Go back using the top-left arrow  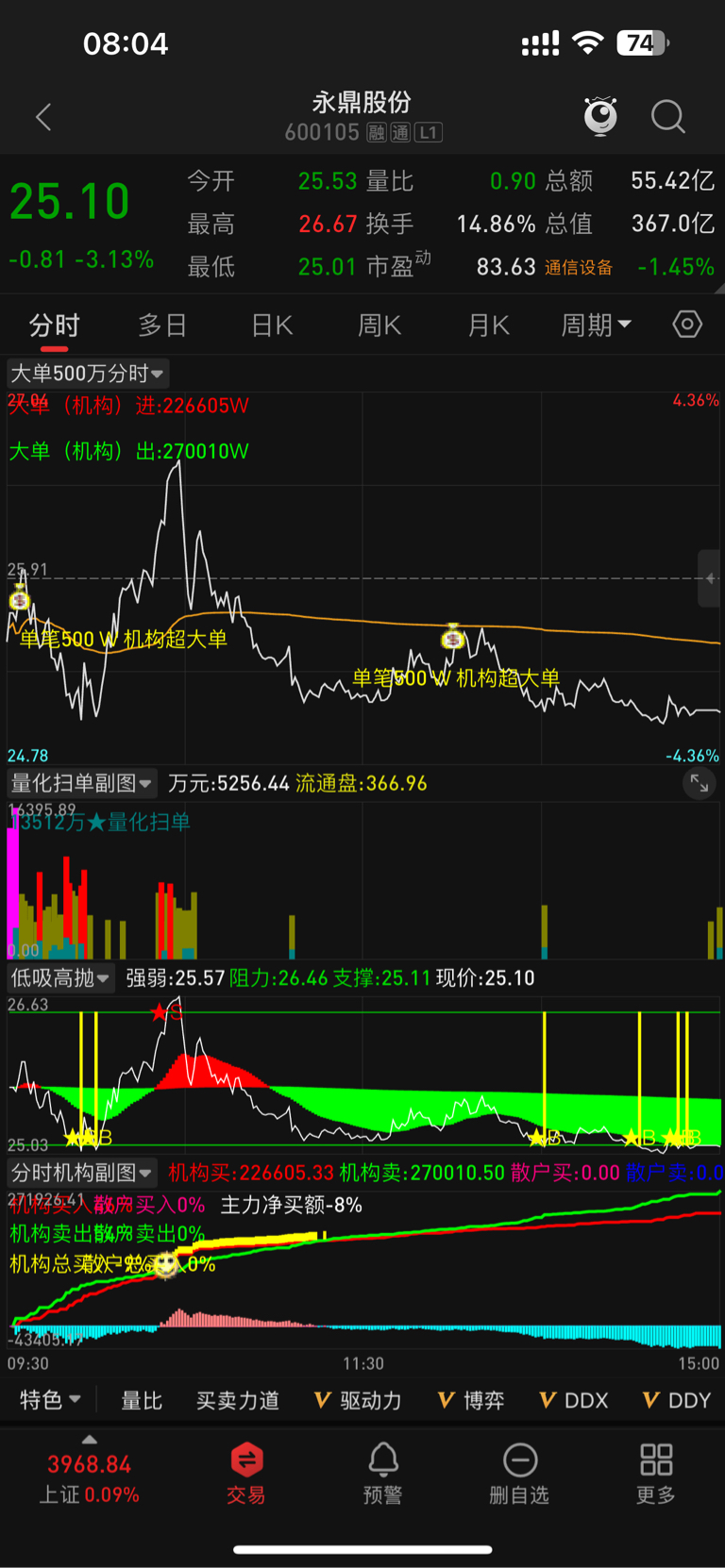[x=43, y=118]
